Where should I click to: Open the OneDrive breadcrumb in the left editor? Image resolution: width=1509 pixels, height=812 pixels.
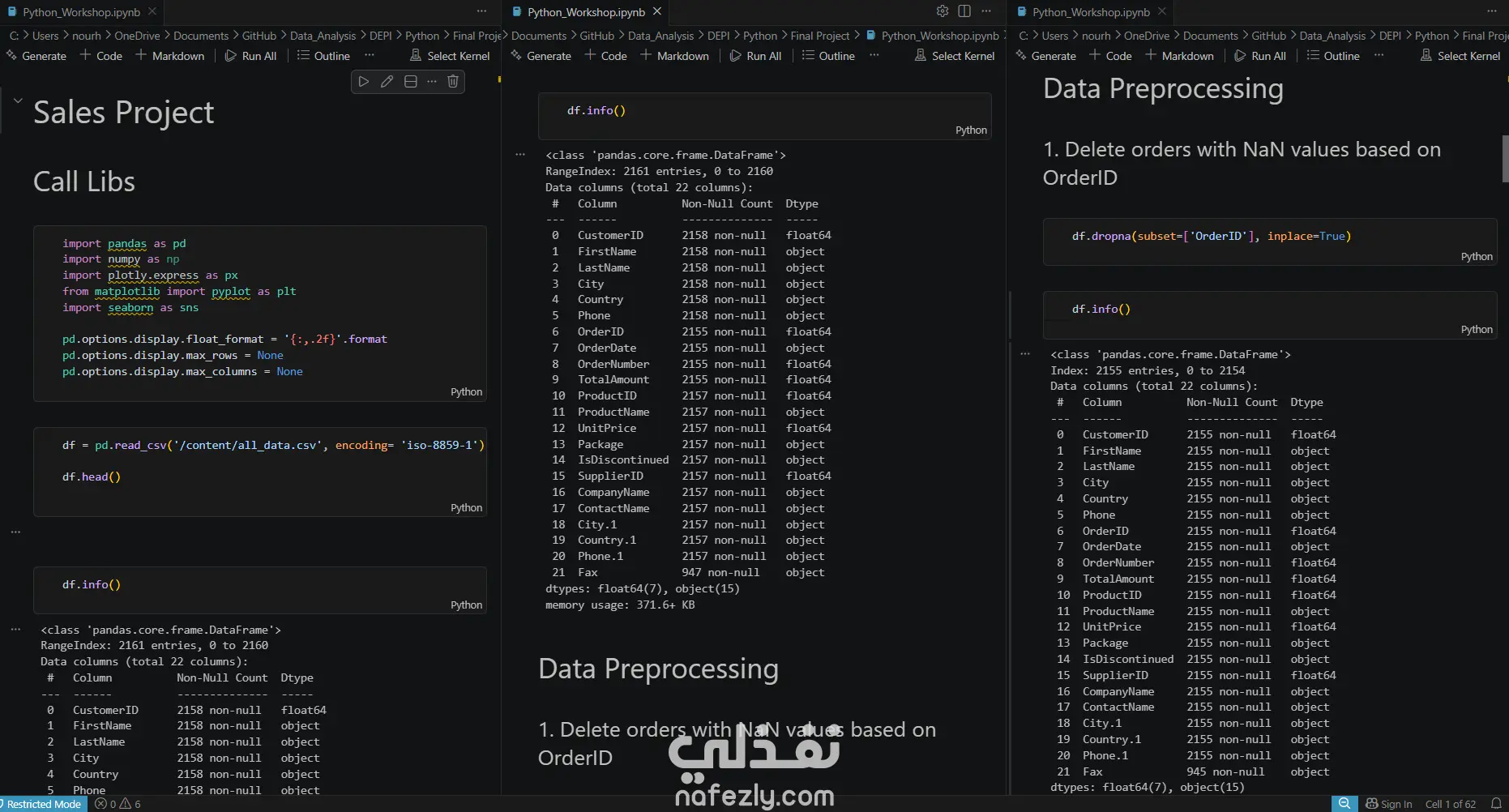pos(137,36)
